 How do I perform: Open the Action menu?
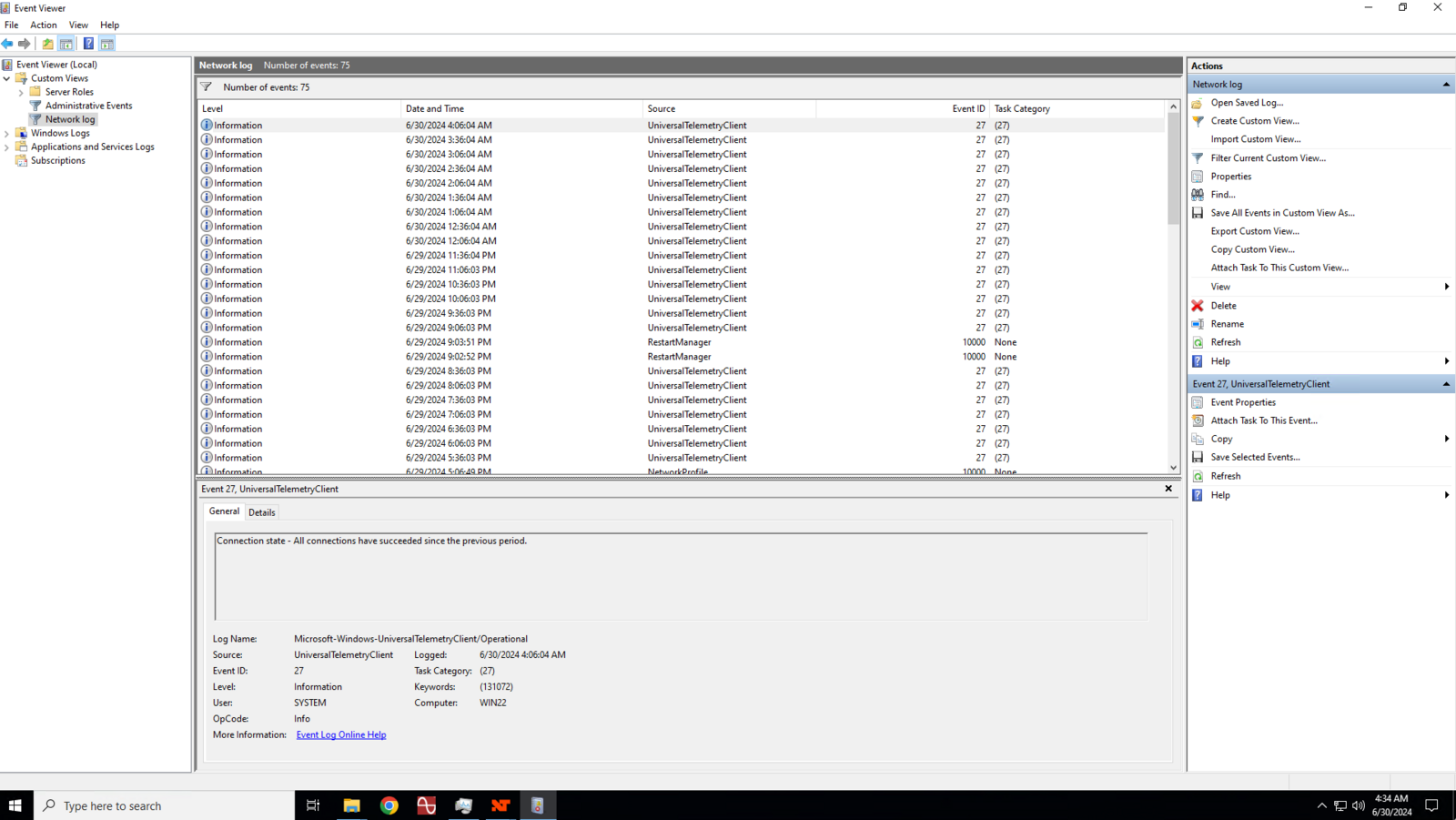point(43,25)
